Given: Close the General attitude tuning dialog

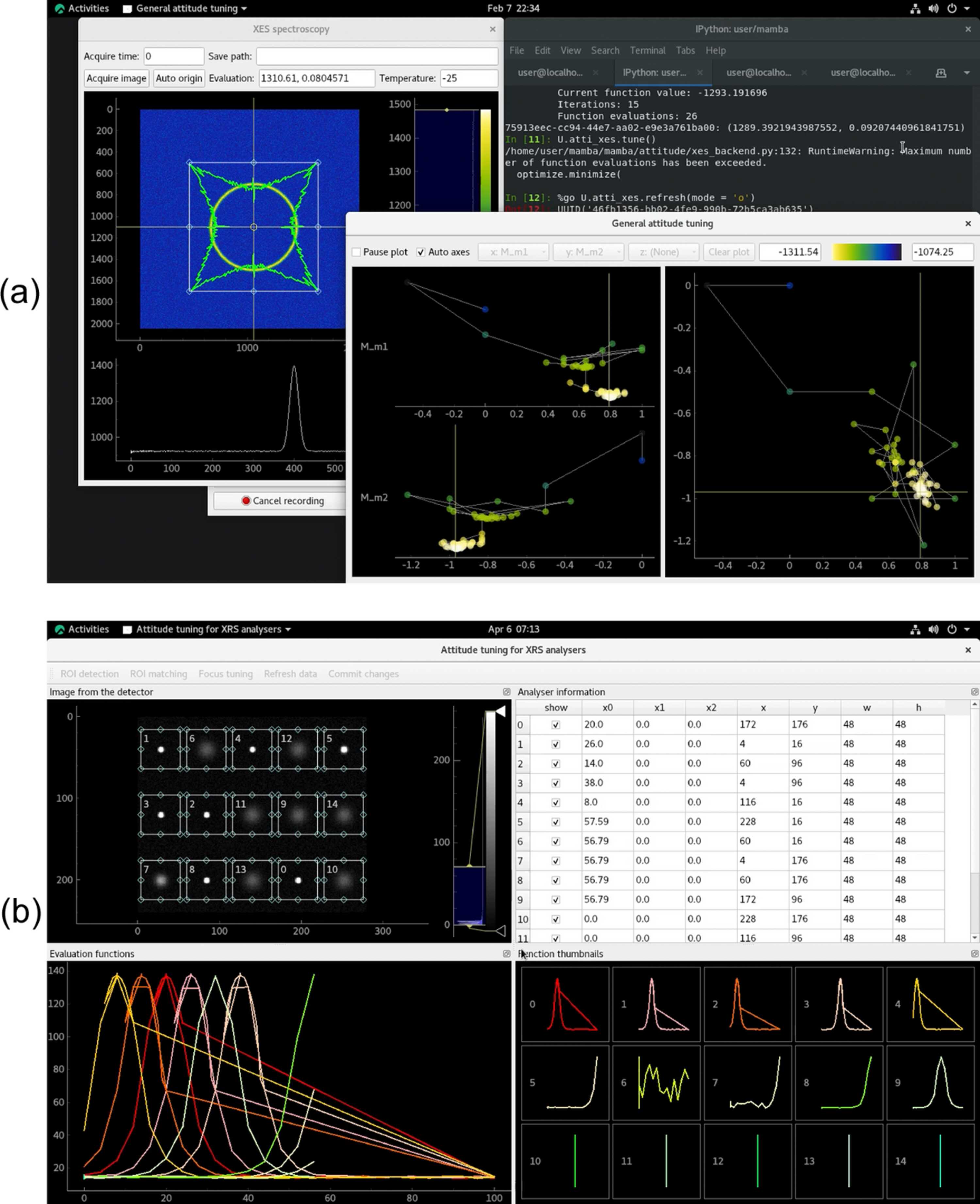Looking at the screenshot, I should click(x=968, y=223).
